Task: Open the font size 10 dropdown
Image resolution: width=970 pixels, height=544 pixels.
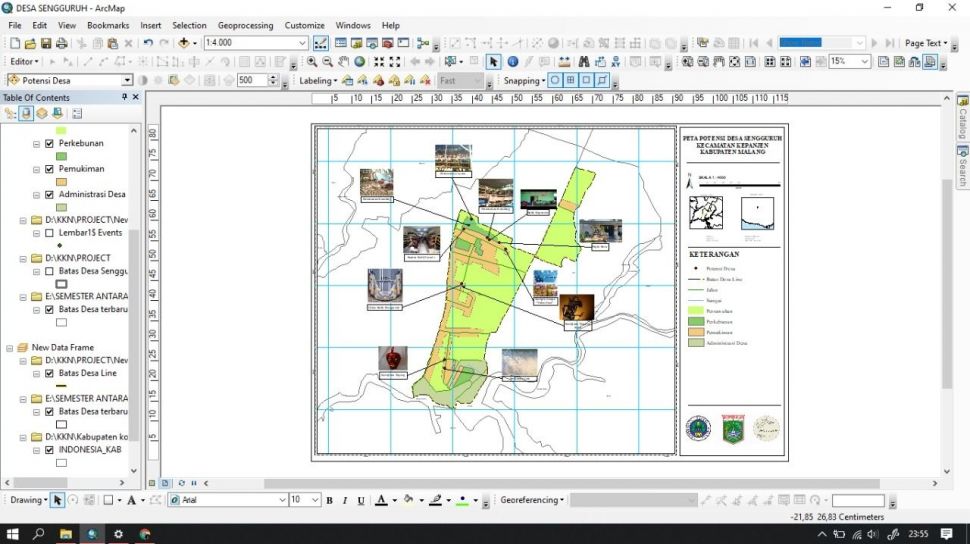Action: pyautogui.click(x=315, y=500)
